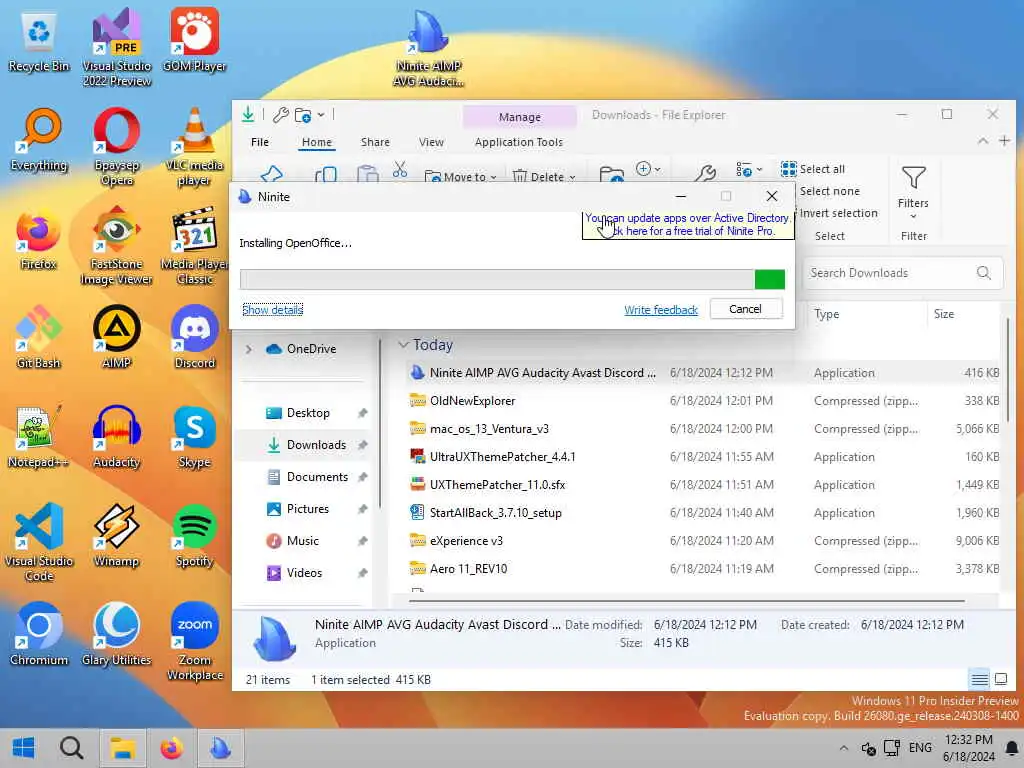Open the Everything search desktop icon
Screen dimensions: 1024x768
click(39, 140)
